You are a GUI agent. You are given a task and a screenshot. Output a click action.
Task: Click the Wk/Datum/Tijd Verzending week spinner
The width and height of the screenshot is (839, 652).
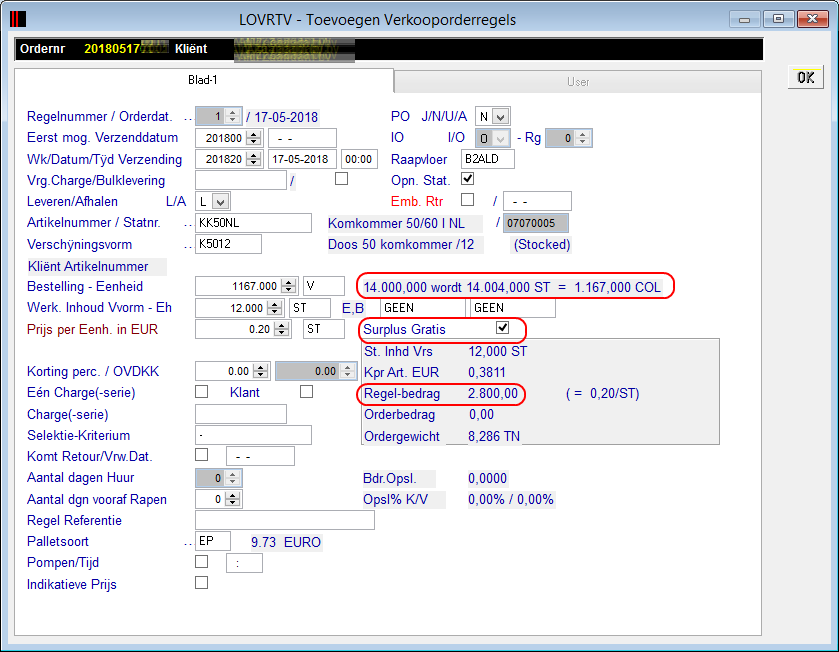pyautogui.click(x=254, y=159)
